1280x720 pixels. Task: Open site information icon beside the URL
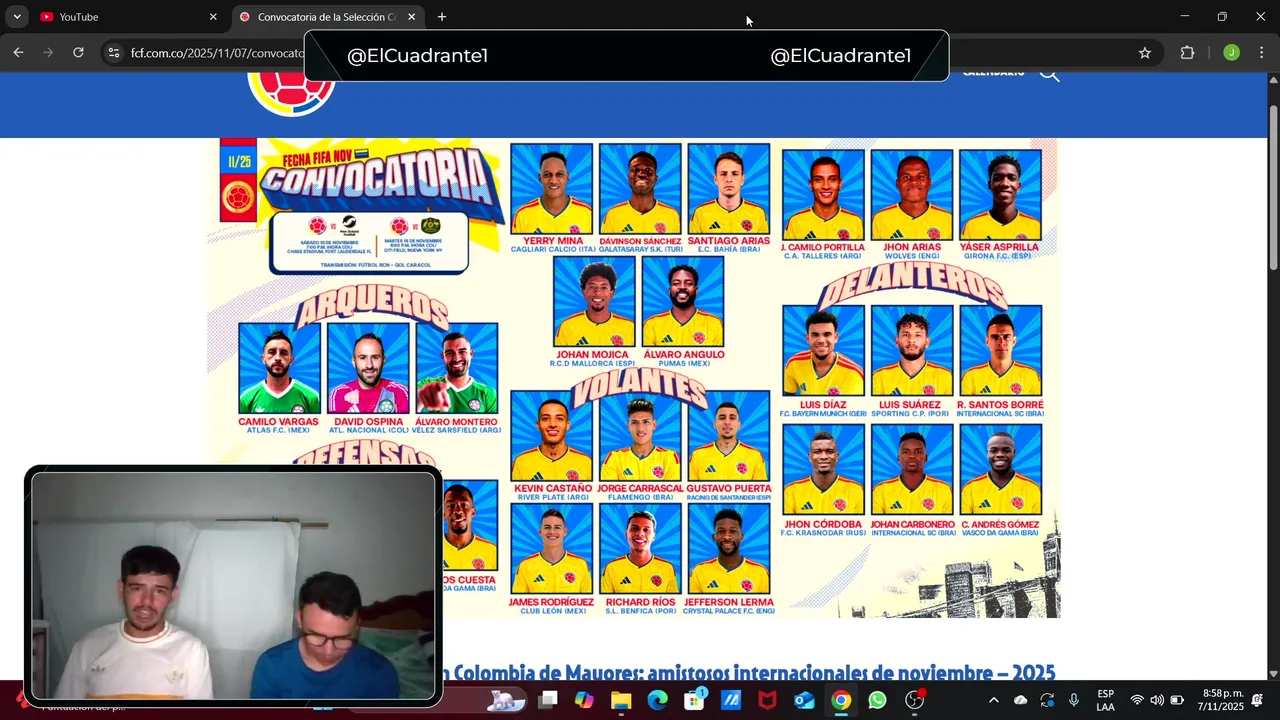click(x=113, y=53)
